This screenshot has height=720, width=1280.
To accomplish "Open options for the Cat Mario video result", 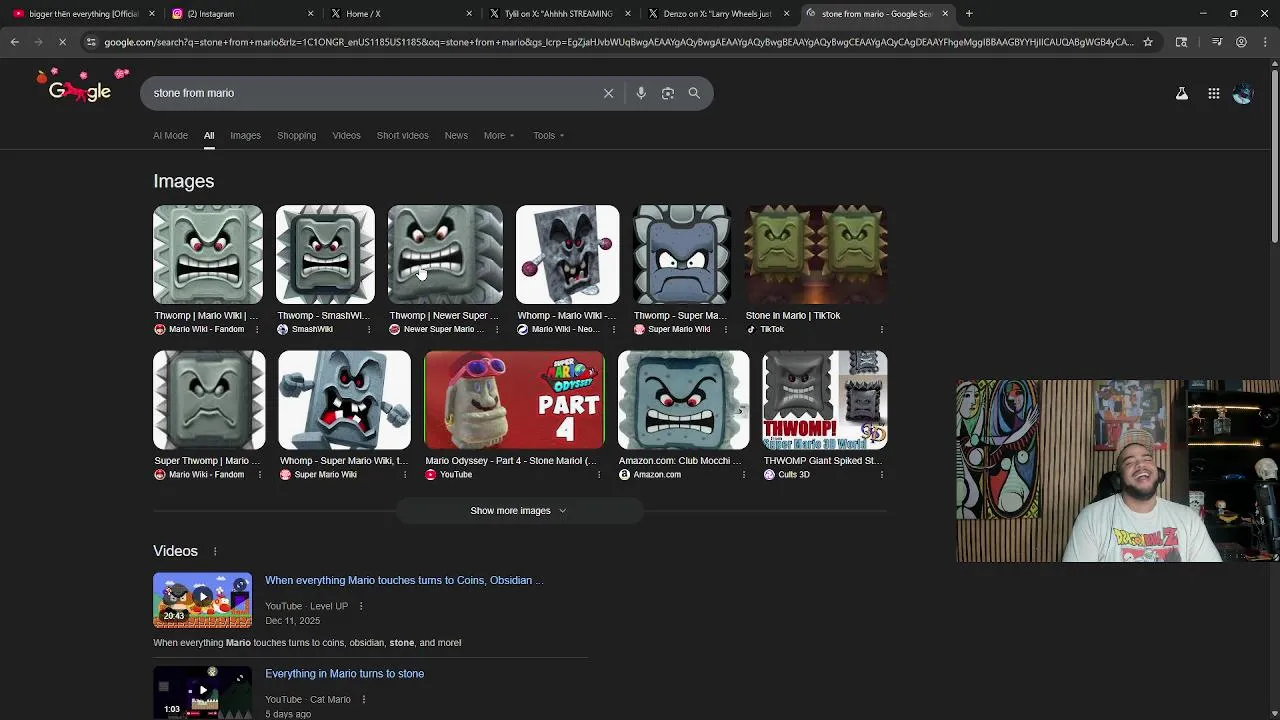I will (x=364, y=699).
